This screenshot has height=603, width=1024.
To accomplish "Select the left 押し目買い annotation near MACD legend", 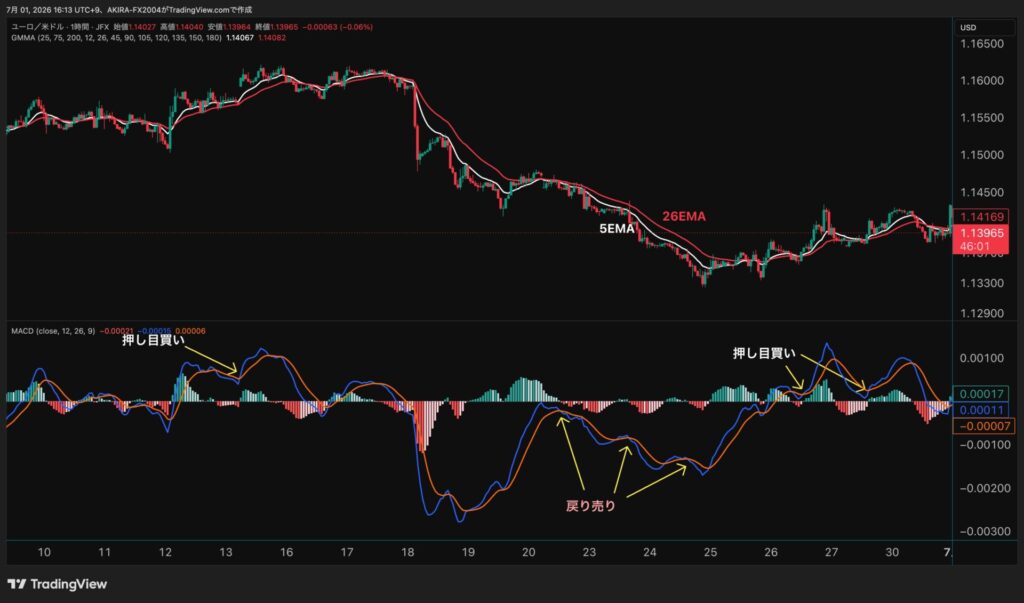I will point(153,340).
